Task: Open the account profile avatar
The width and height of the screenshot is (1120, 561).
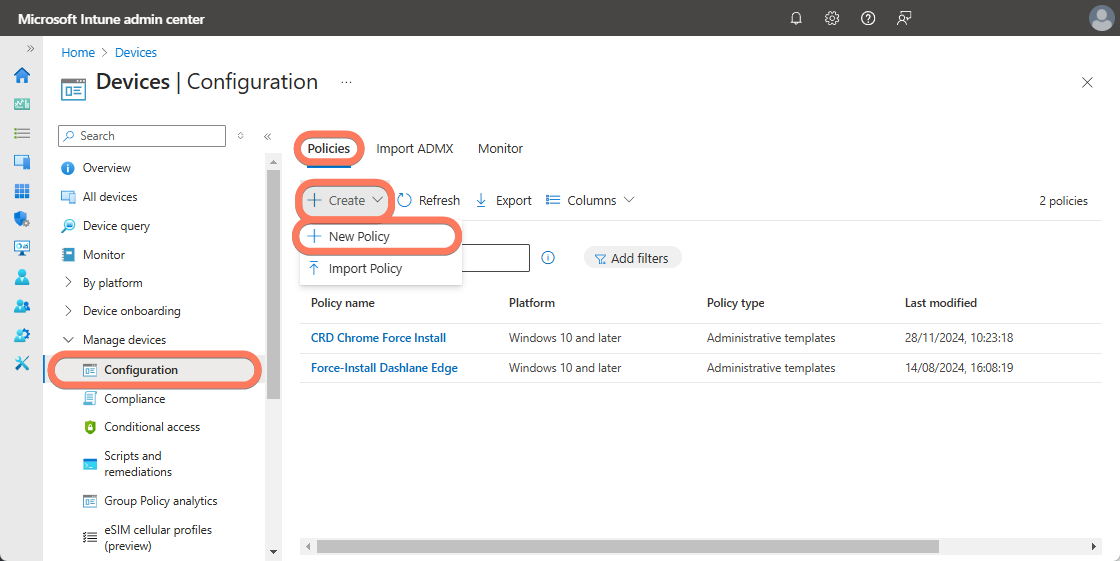Action: click(1100, 18)
